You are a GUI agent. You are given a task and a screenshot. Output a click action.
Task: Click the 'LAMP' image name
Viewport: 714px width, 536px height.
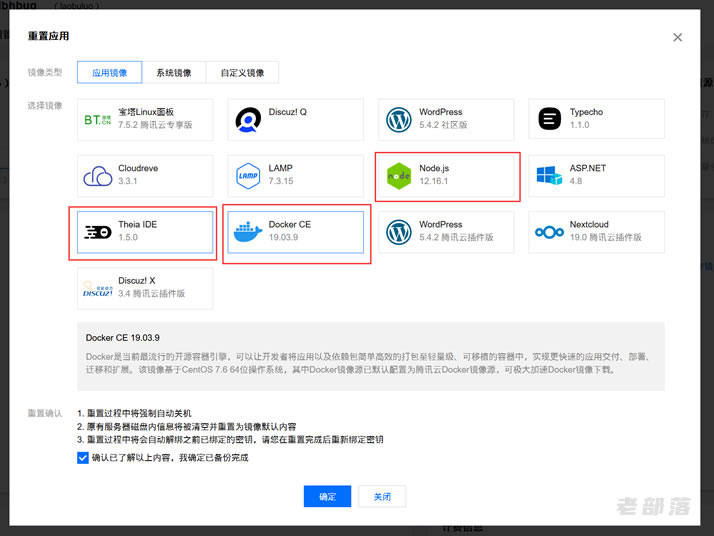point(280,168)
